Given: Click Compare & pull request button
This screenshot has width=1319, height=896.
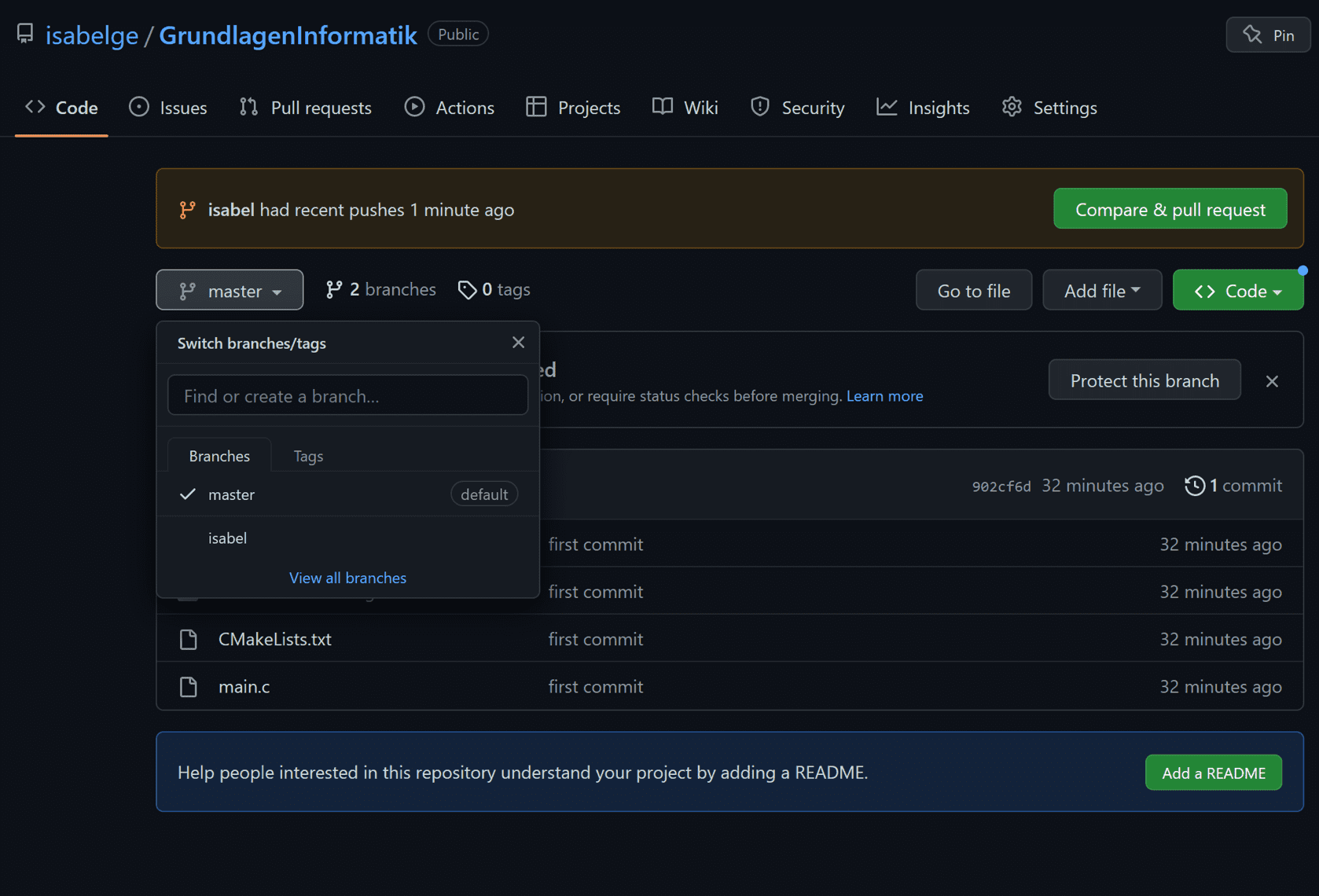Looking at the screenshot, I should click(1170, 209).
